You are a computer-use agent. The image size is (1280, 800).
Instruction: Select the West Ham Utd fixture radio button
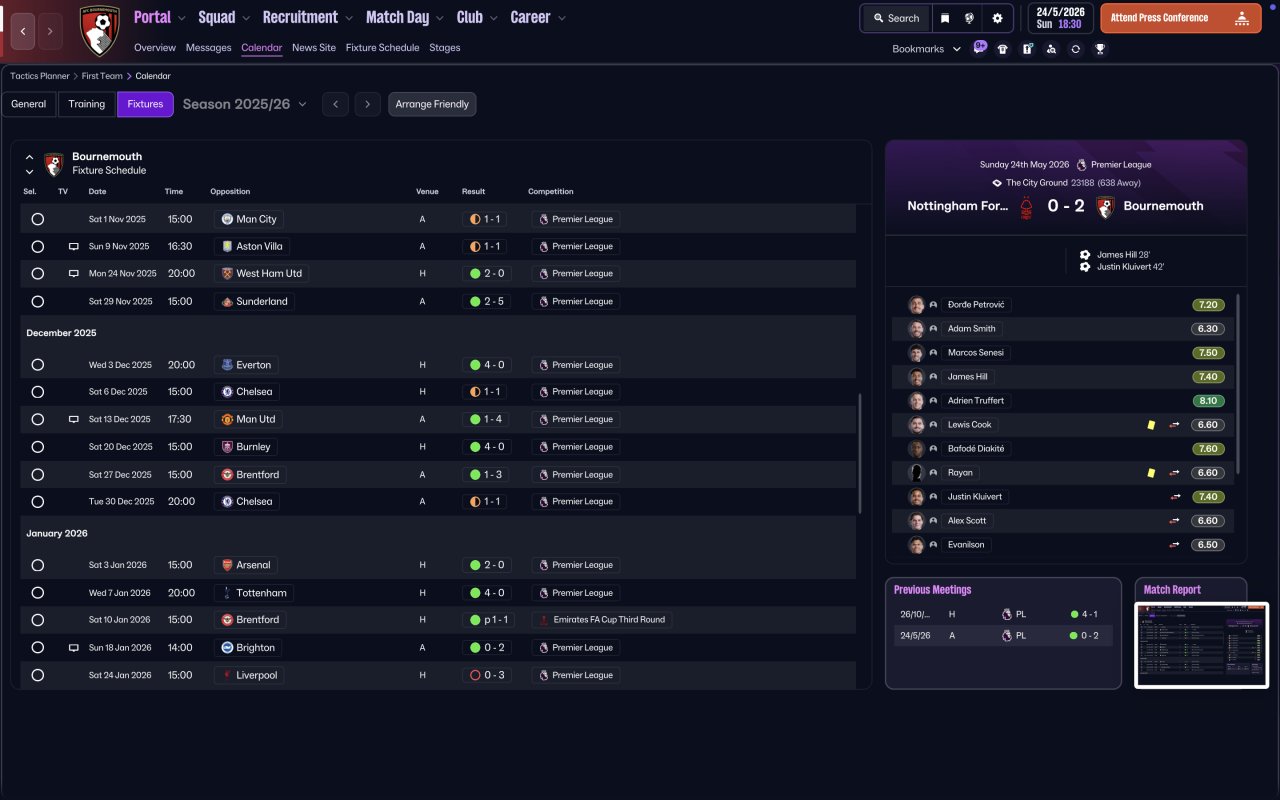[x=38, y=273]
